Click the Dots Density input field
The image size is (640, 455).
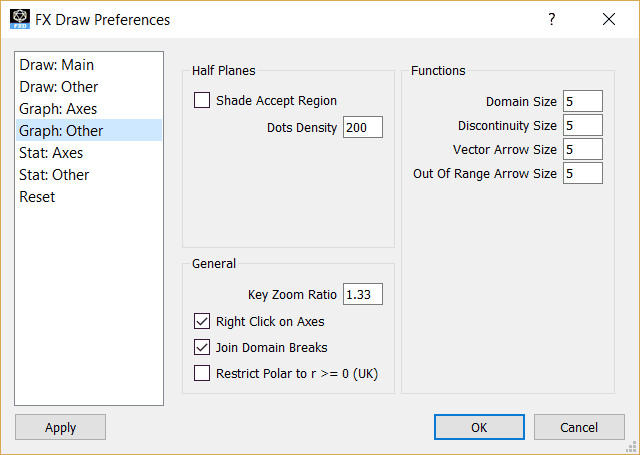pyautogui.click(x=363, y=127)
